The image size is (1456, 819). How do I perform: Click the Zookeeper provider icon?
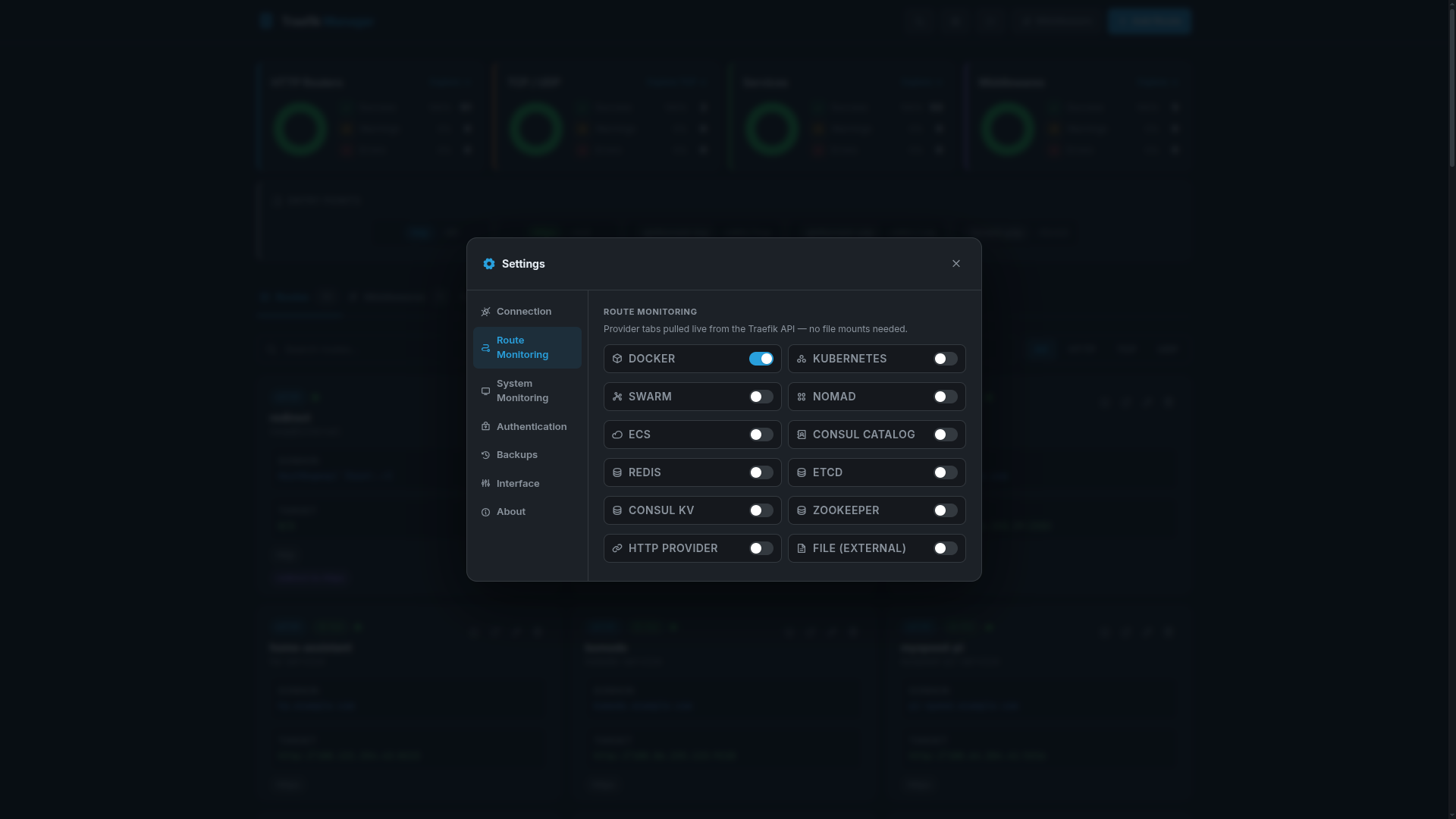(802, 510)
